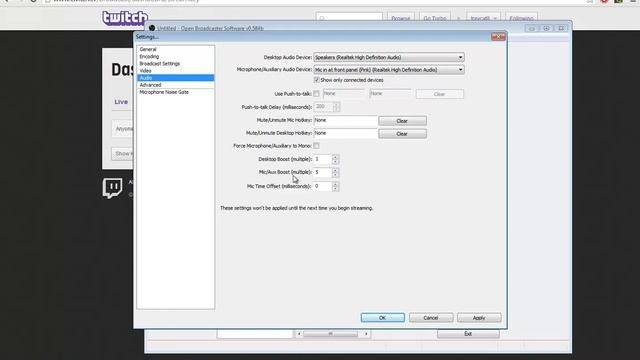This screenshot has width=640, height=360.
Task: Click Mic/Aux Boost value field
Action: pyautogui.click(x=322, y=173)
